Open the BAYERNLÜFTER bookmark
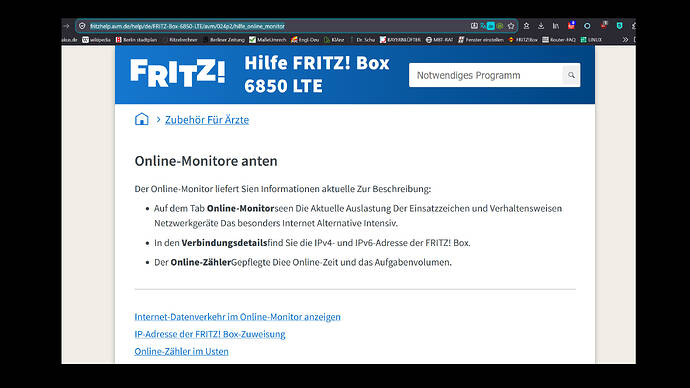 coord(400,40)
